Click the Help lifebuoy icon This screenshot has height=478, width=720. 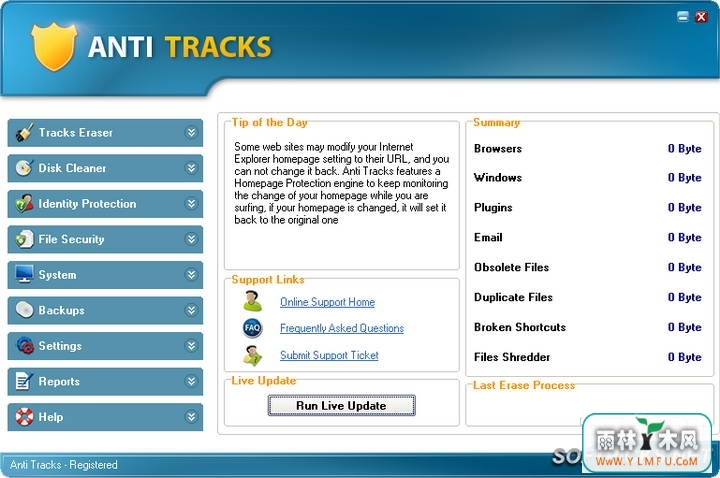tap(24, 416)
